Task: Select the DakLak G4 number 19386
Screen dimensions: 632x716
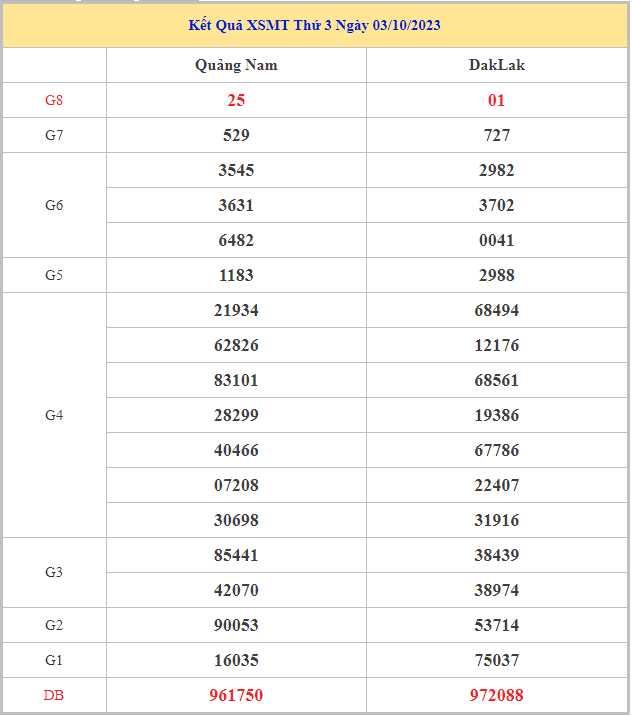Action: 496,415
